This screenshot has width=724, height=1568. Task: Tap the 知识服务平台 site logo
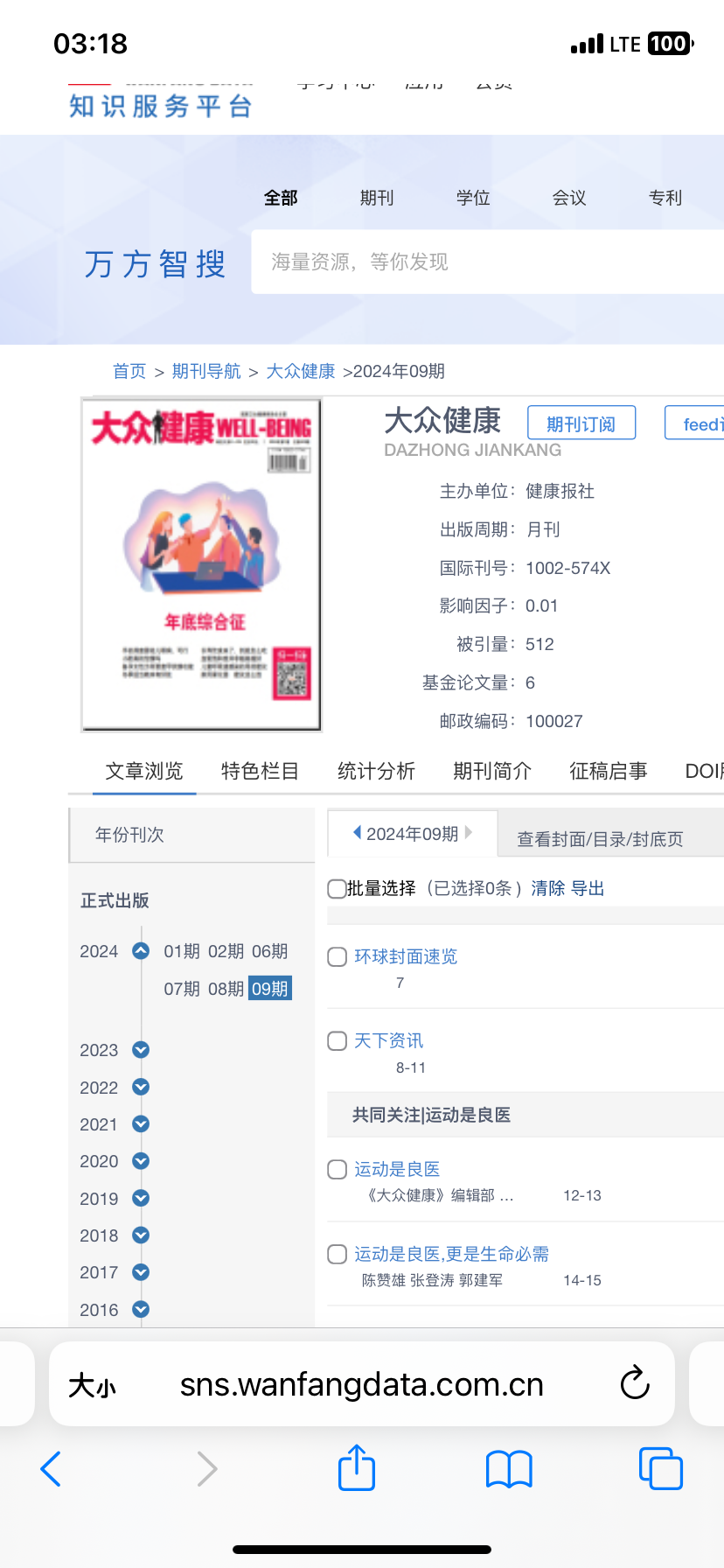click(161, 106)
